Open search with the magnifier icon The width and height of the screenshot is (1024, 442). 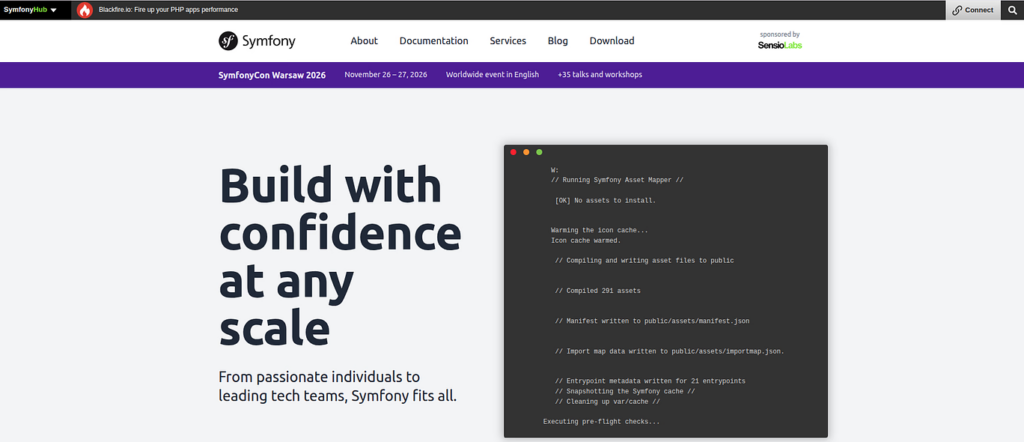(1012, 10)
